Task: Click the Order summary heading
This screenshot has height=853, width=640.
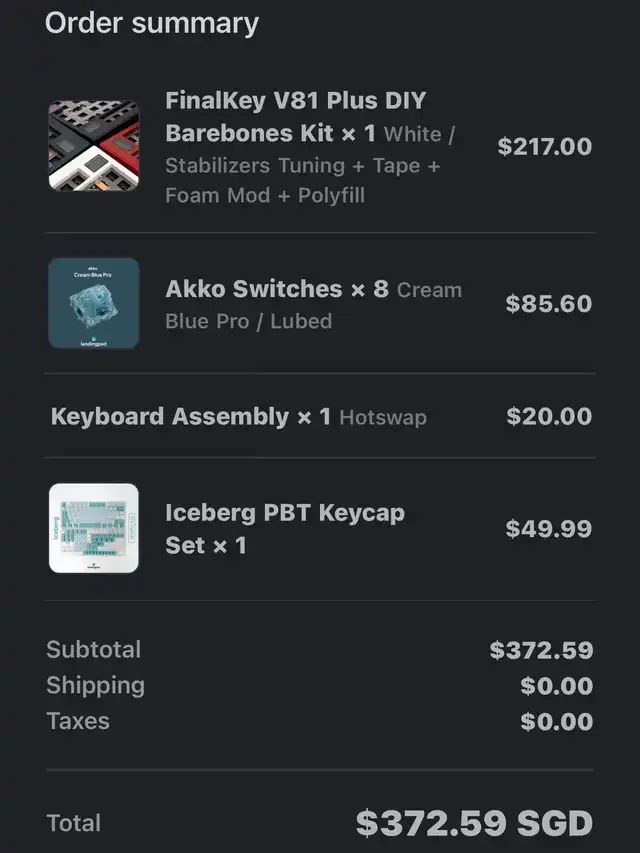Action: [x=152, y=23]
